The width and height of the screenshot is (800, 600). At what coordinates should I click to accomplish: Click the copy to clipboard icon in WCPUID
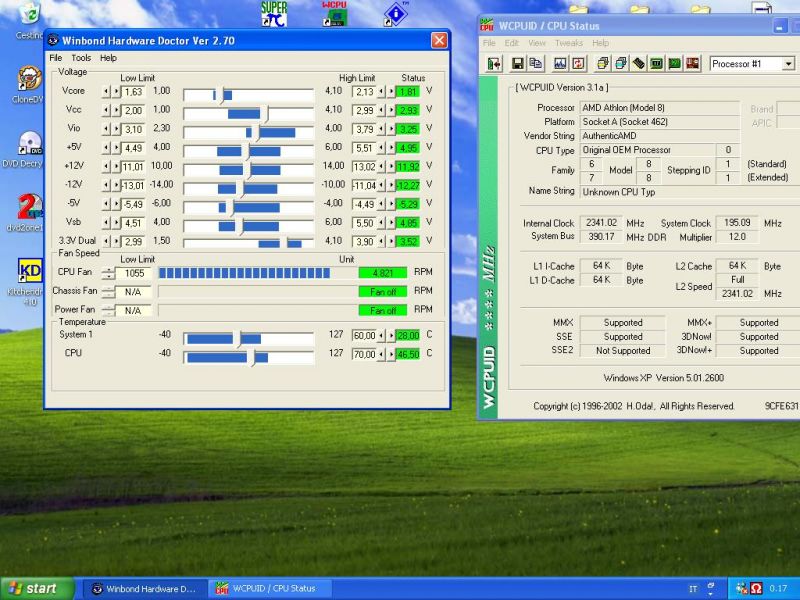536,64
